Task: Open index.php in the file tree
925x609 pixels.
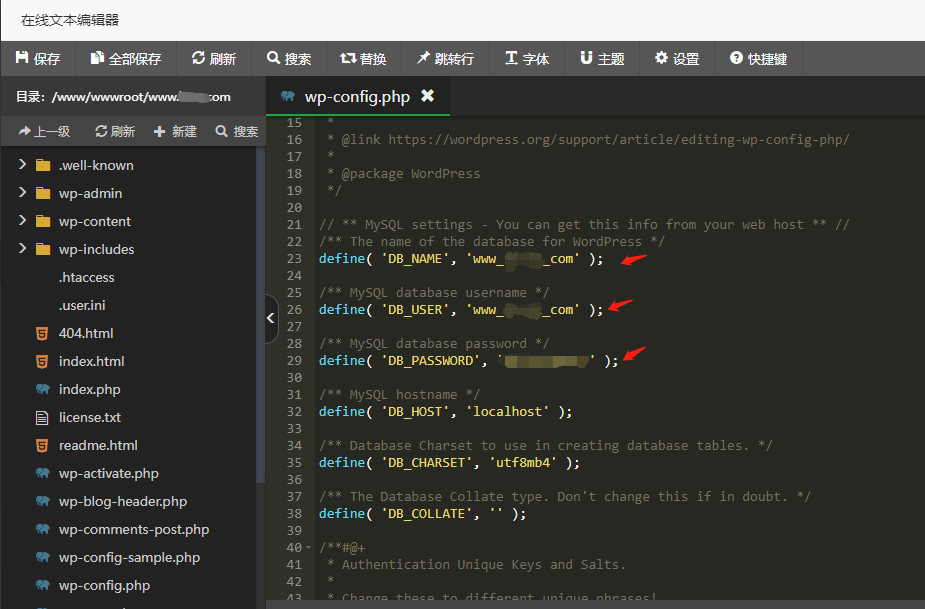Action: pyautogui.click(x=90, y=389)
